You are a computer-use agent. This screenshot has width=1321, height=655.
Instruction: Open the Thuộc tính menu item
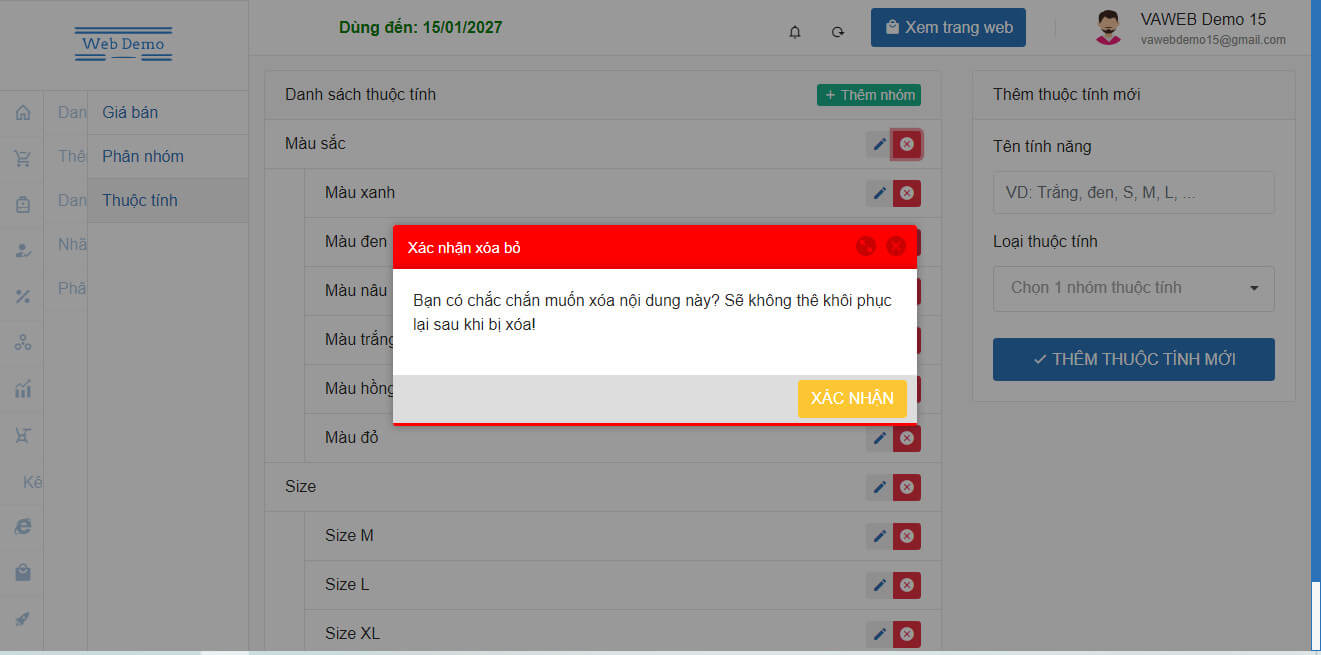140,201
